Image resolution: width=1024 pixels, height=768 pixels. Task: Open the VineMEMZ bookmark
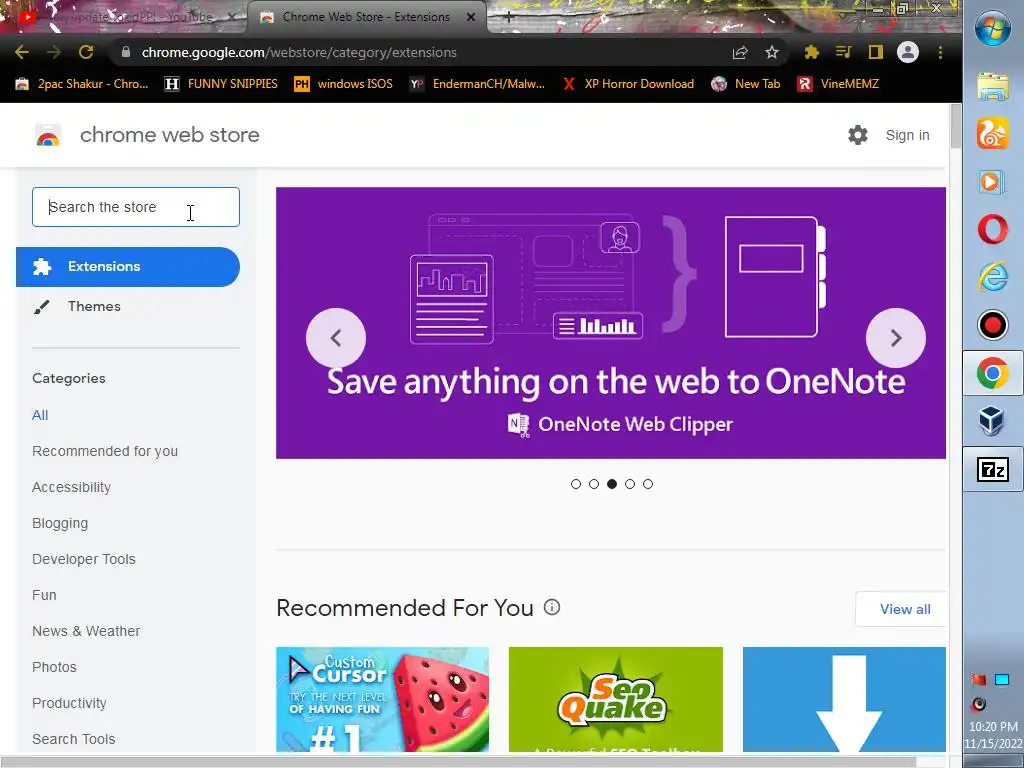[x=838, y=84]
